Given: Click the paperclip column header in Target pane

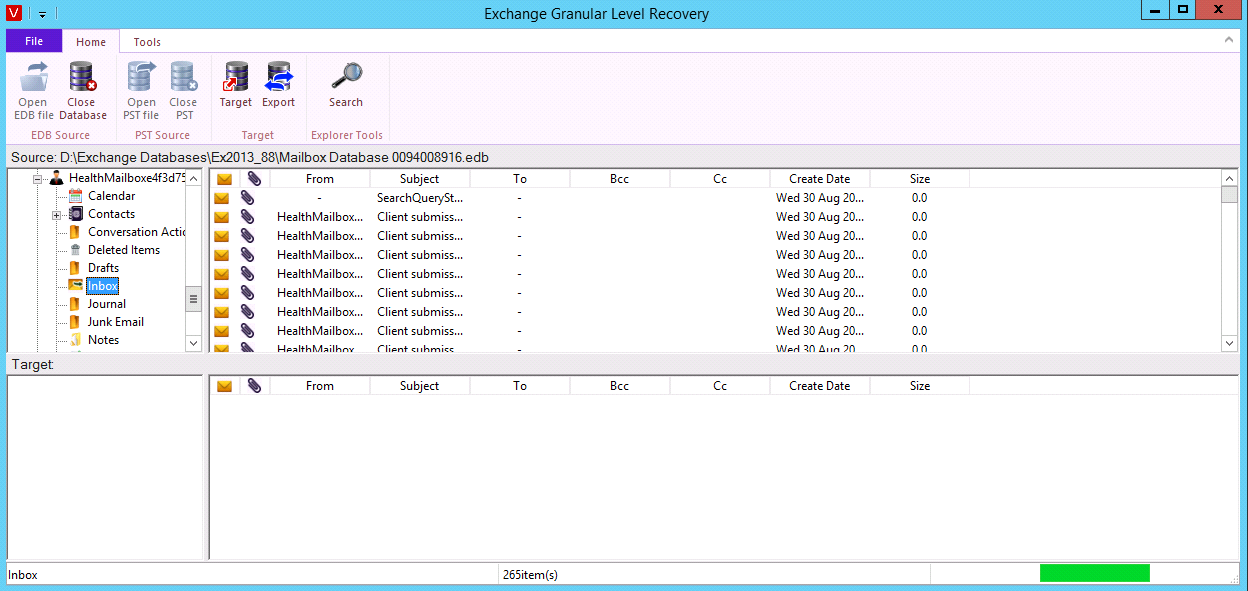Looking at the screenshot, I should coord(254,386).
